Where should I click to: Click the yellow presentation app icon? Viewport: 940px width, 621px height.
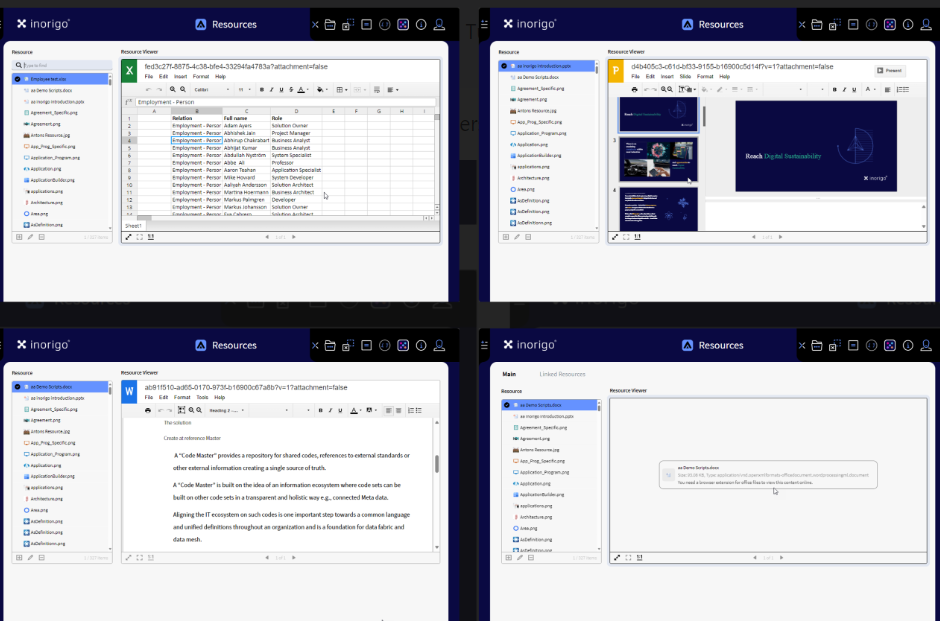(x=617, y=71)
